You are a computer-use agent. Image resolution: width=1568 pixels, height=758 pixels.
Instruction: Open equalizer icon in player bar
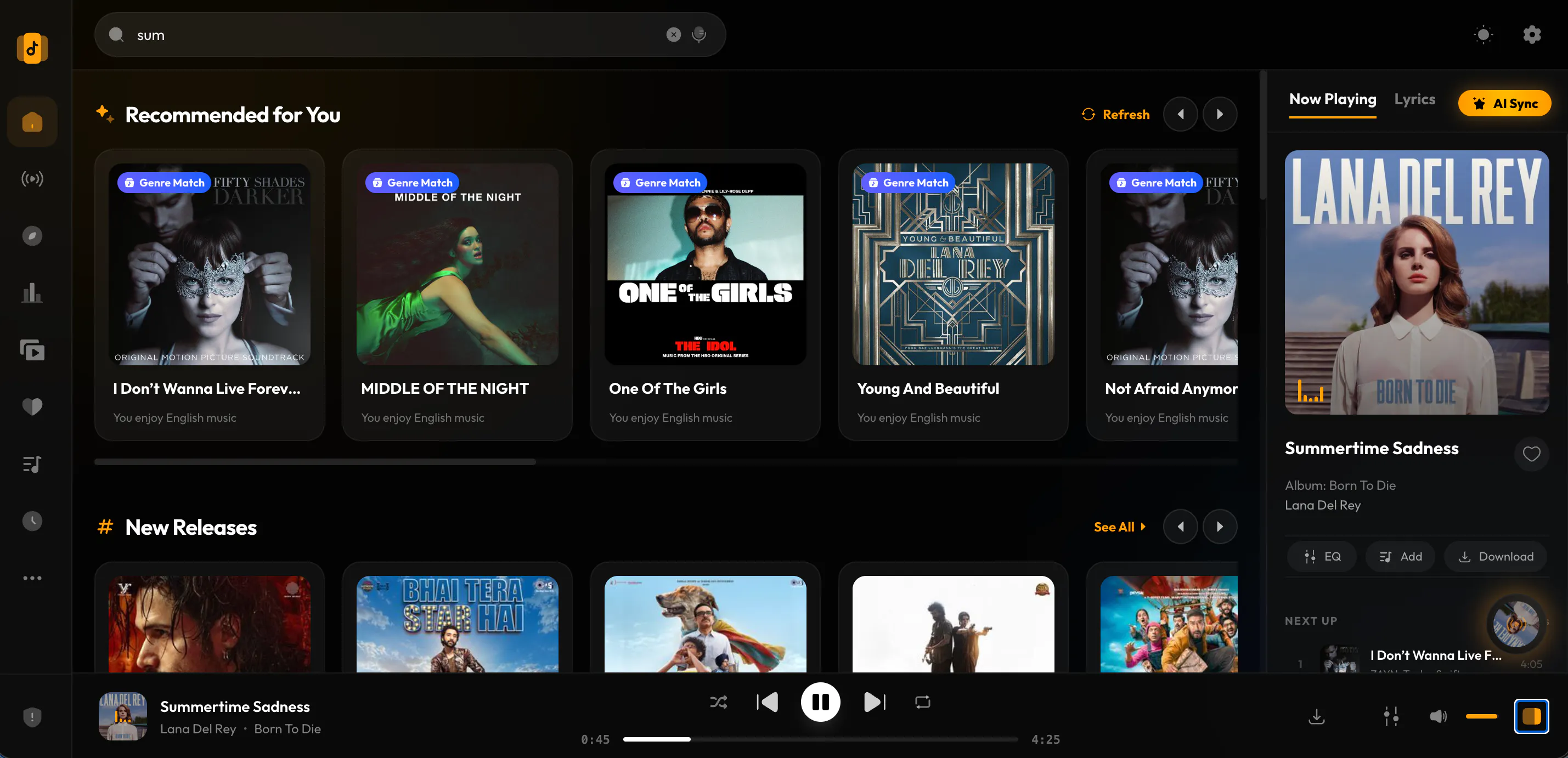point(1391,717)
